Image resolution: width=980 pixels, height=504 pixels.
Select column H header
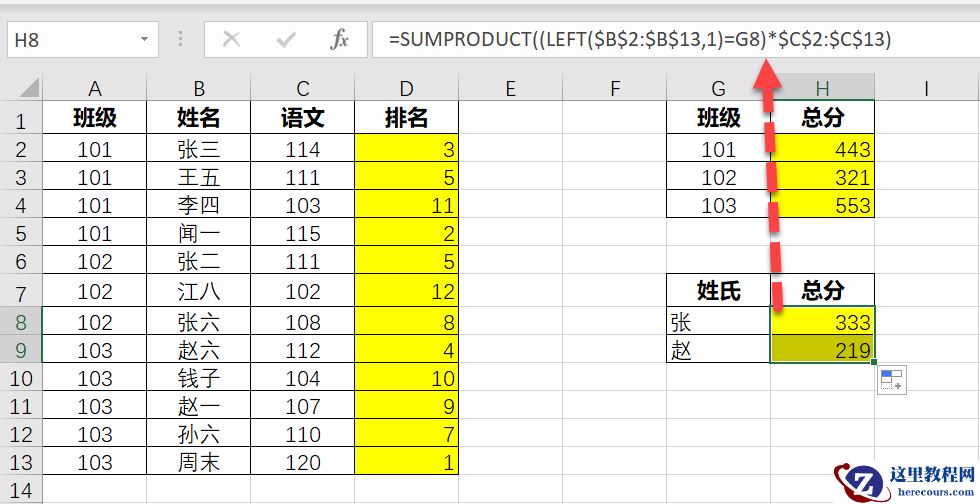click(x=822, y=88)
